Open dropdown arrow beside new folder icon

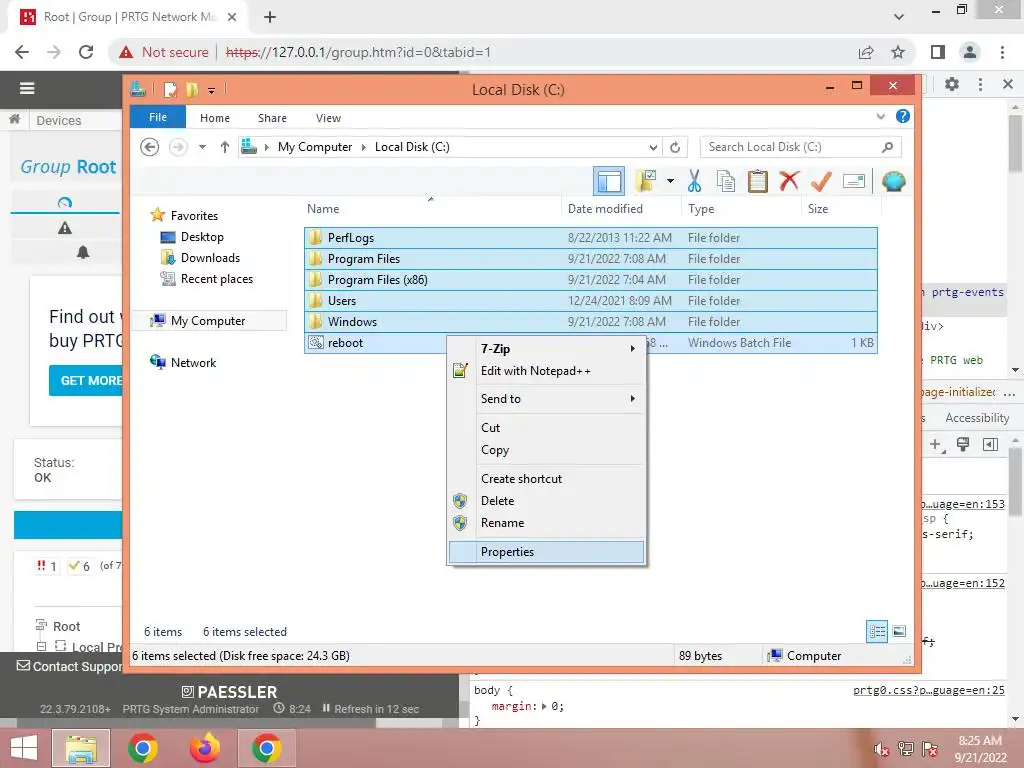pos(670,181)
